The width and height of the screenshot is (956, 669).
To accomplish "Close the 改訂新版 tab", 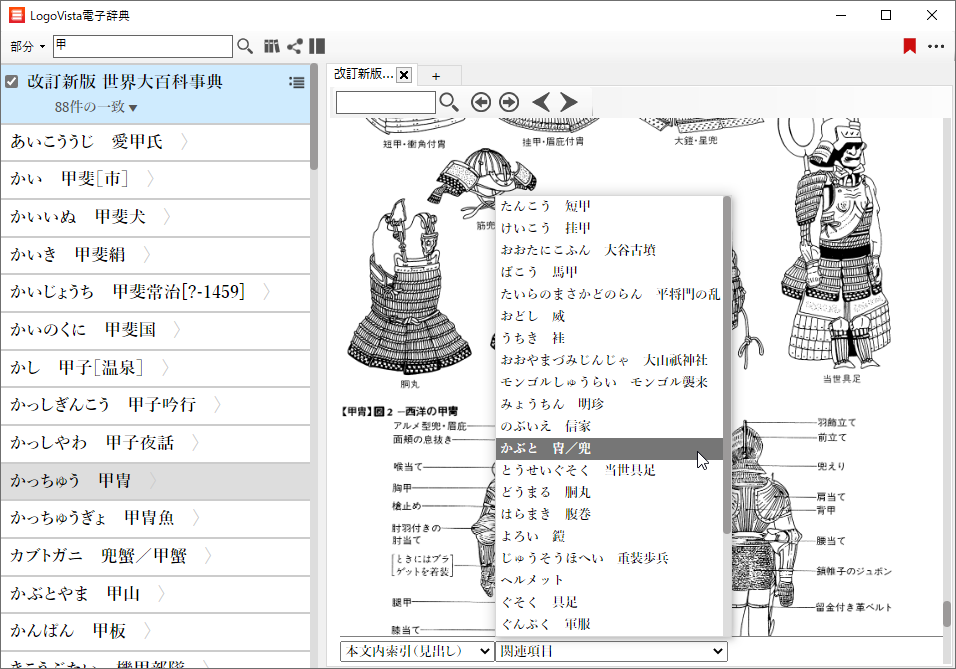I will 404,75.
